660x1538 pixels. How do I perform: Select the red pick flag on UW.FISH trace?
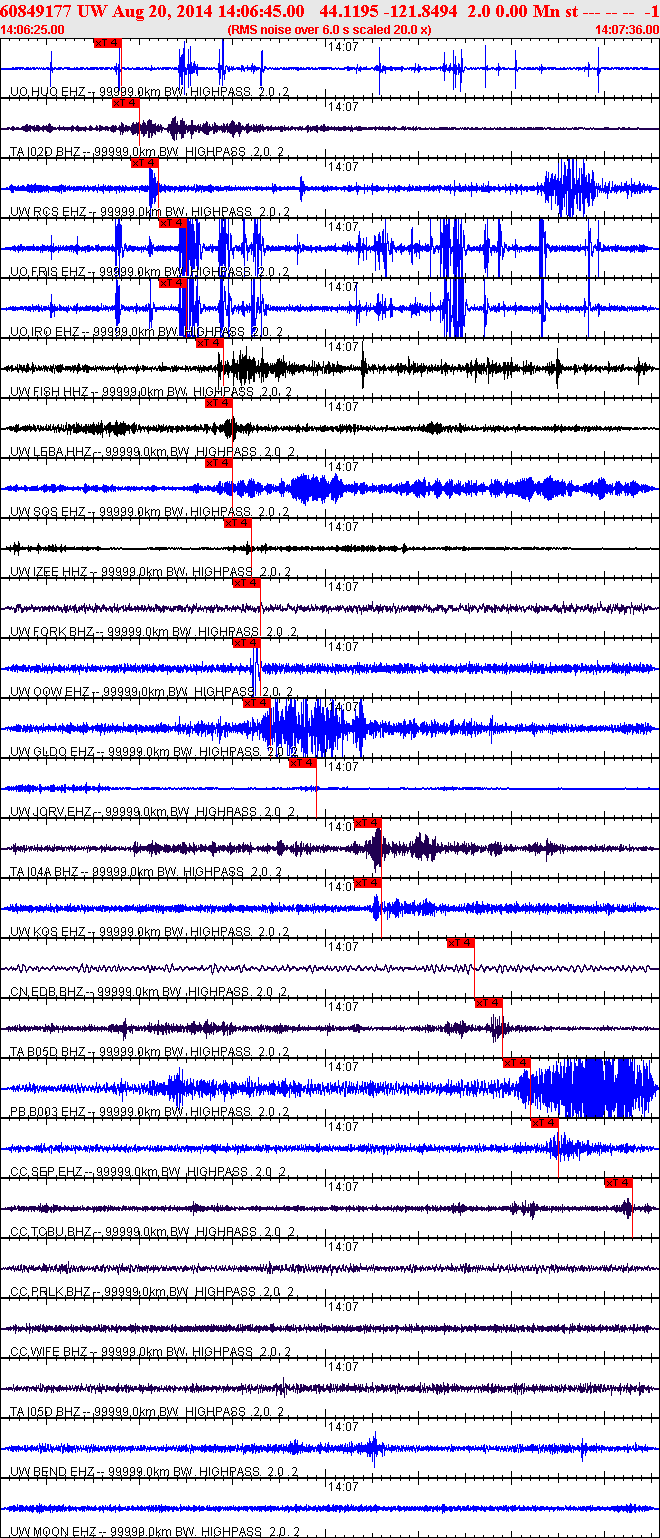[x=209, y=343]
